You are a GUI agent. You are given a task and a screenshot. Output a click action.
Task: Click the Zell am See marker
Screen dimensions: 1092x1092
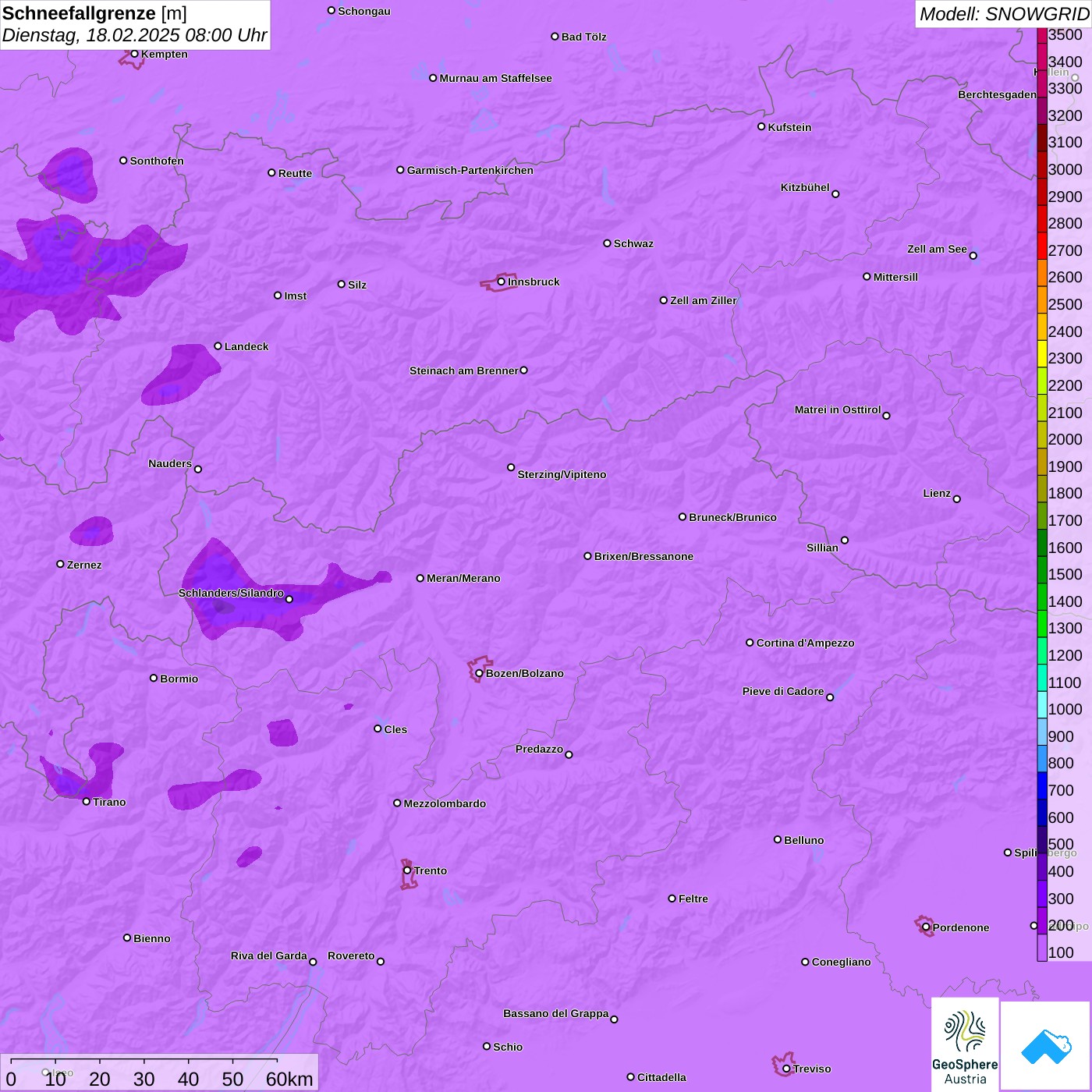click(973, 256)
